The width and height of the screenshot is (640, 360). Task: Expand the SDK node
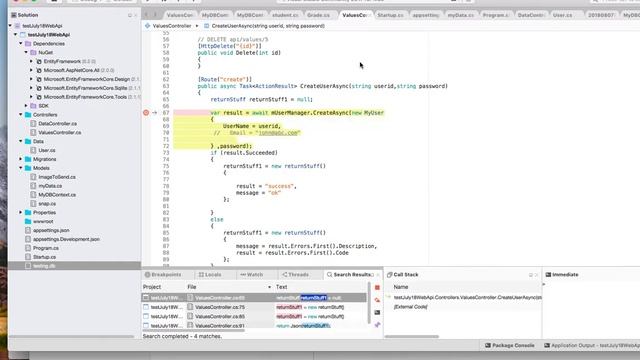click(x=26, y=106)
